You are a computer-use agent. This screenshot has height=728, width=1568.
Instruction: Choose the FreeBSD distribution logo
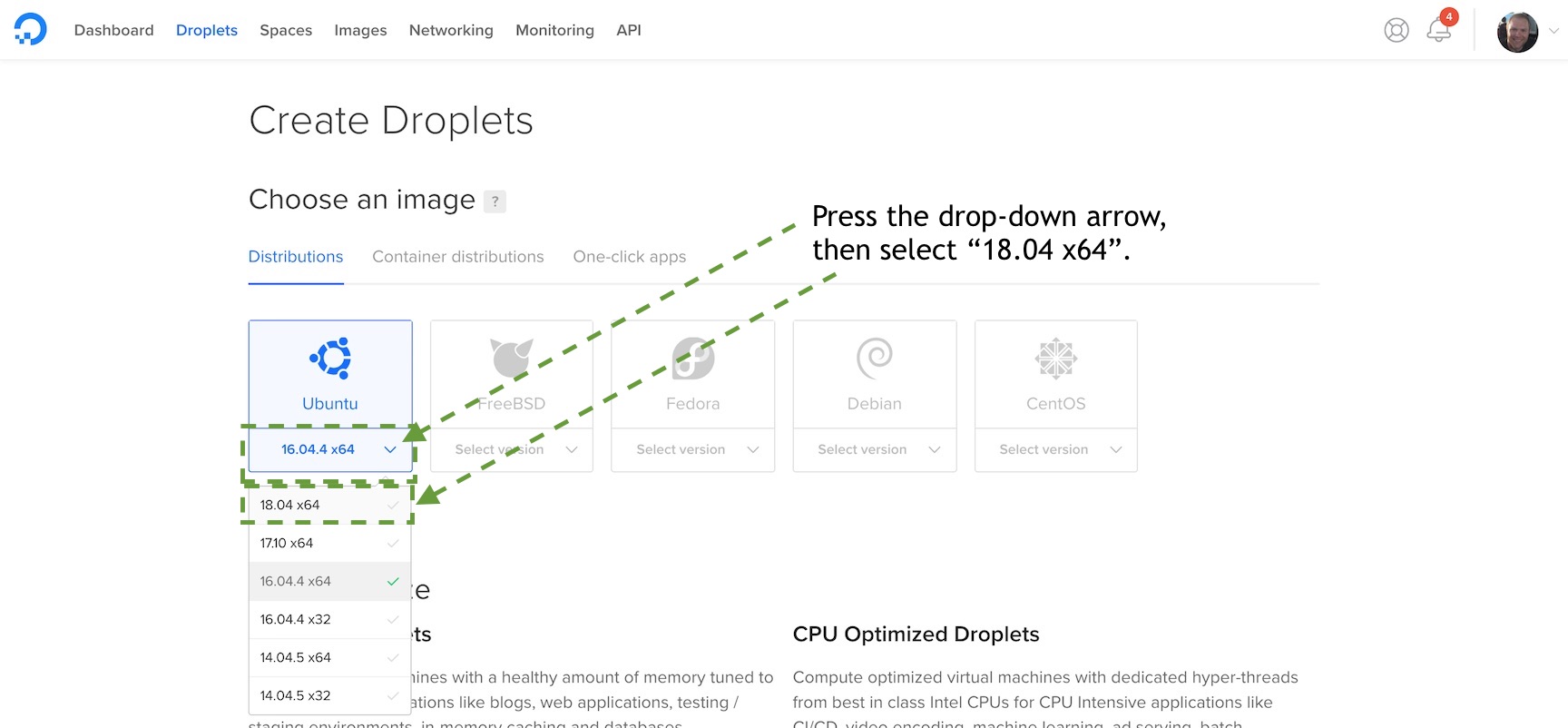point(512,359)
